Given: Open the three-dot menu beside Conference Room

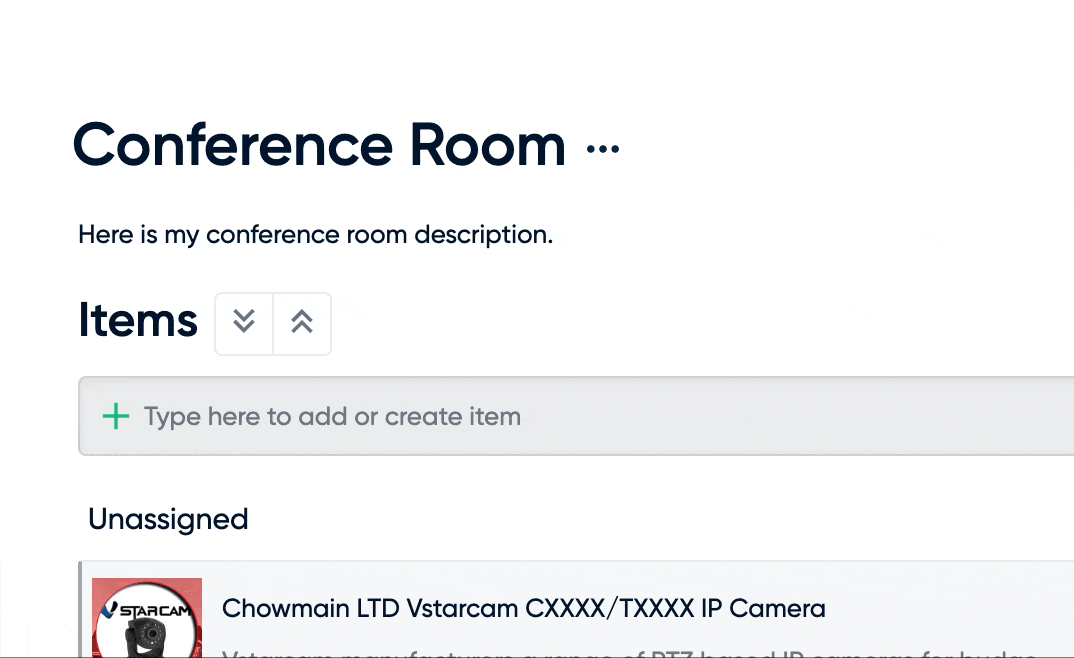Looking at the screenshot, I should (x=603, y=149).
